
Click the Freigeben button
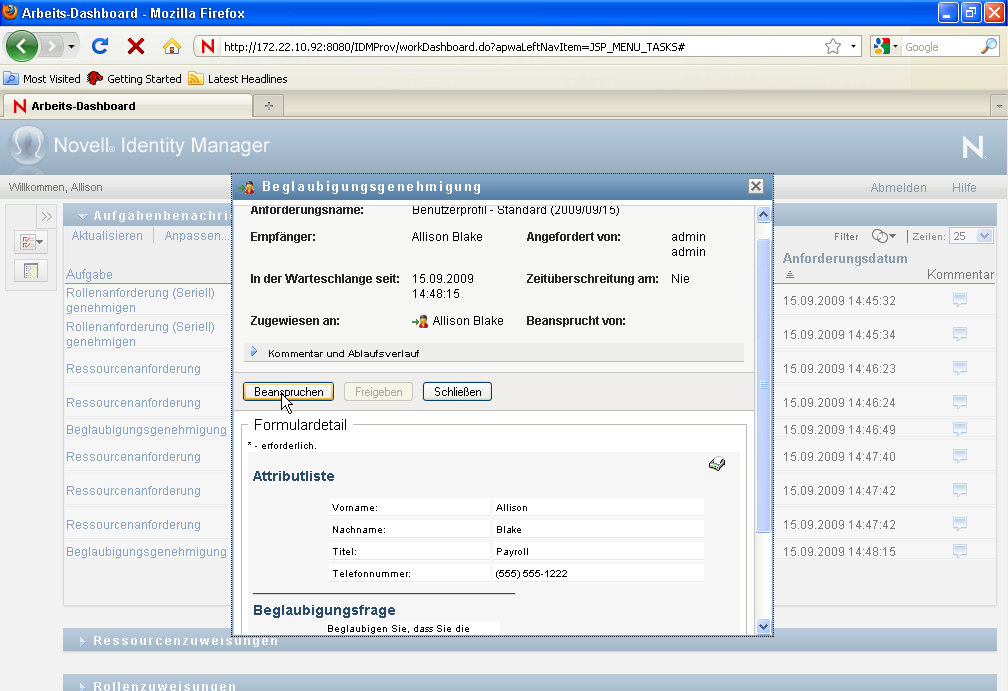tap(378, 391)
